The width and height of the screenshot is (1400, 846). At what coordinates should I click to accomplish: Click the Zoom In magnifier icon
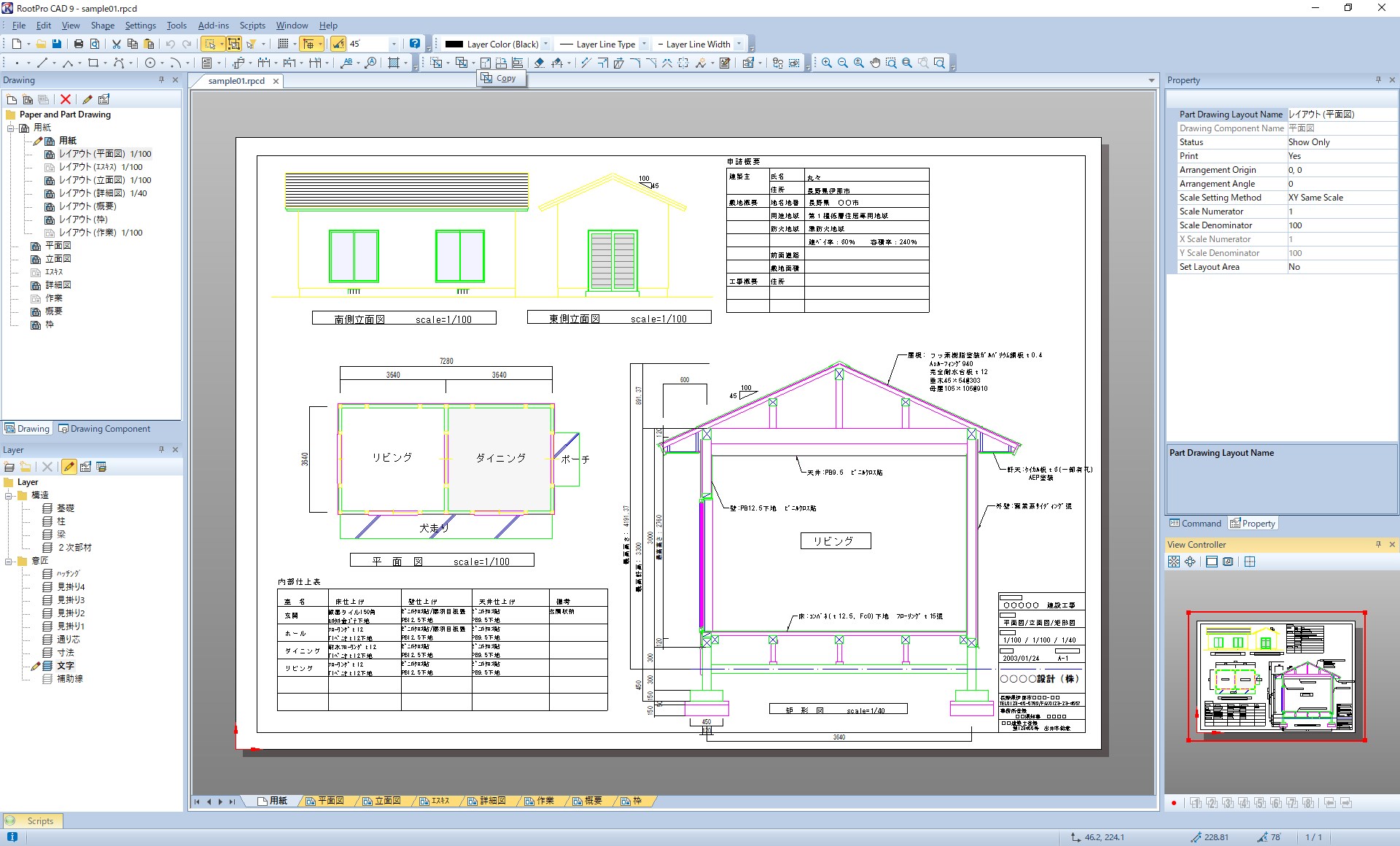click(x=827, y=63)
